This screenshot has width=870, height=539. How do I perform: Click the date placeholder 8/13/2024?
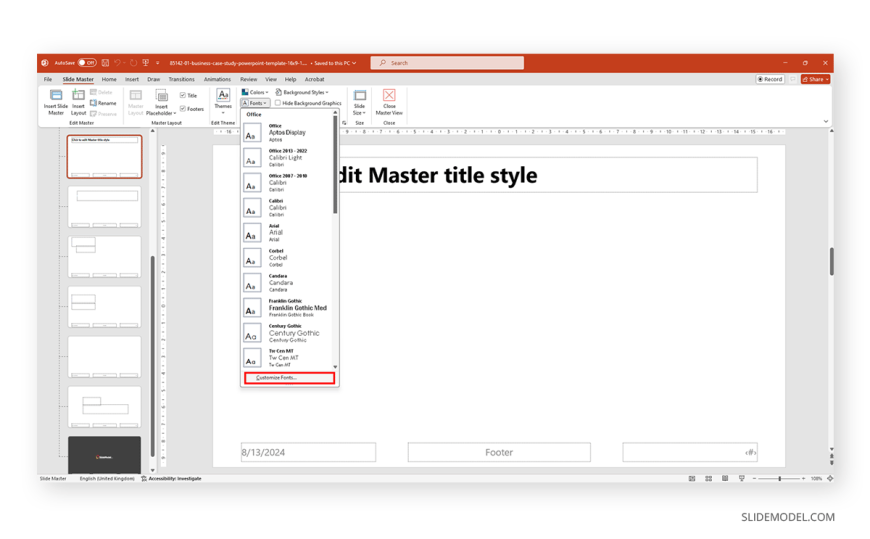(x=308, y=452)
